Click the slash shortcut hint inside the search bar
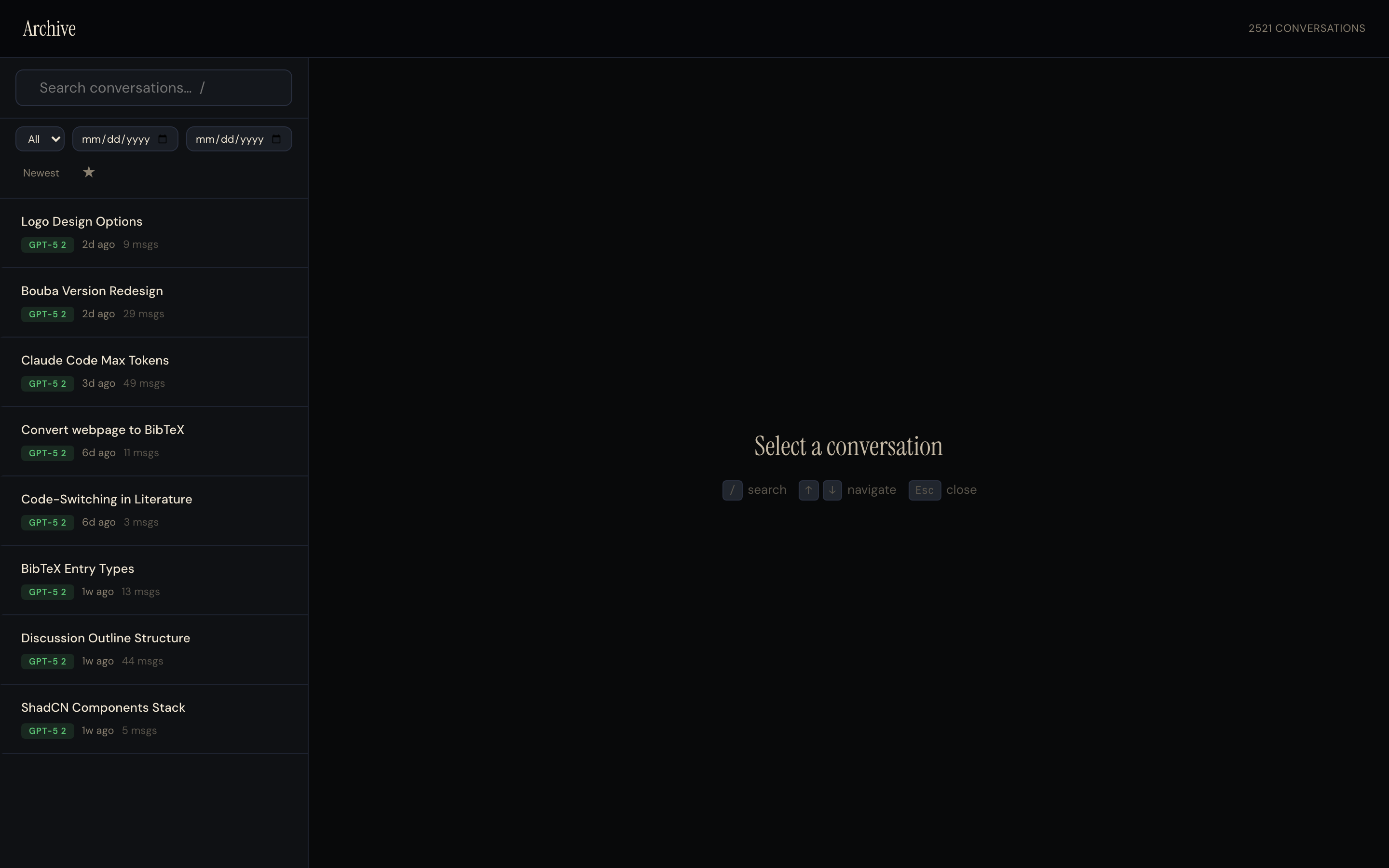1389x868 pixels. (x=203, y=87)
